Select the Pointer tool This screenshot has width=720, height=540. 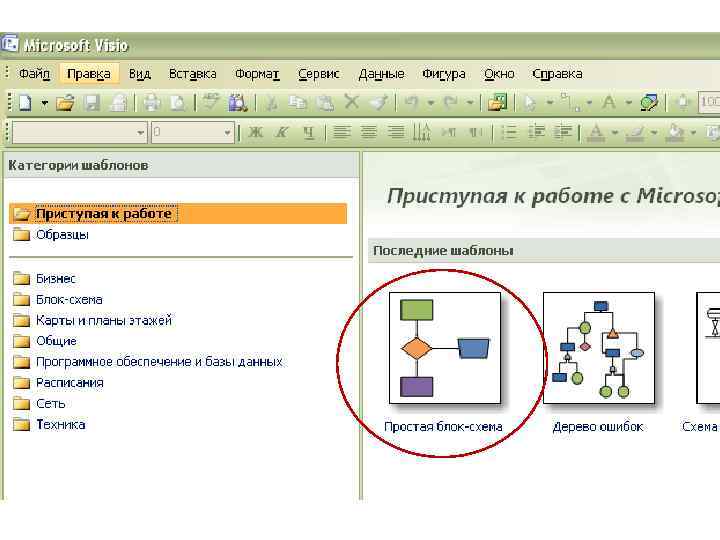[530, 103]
